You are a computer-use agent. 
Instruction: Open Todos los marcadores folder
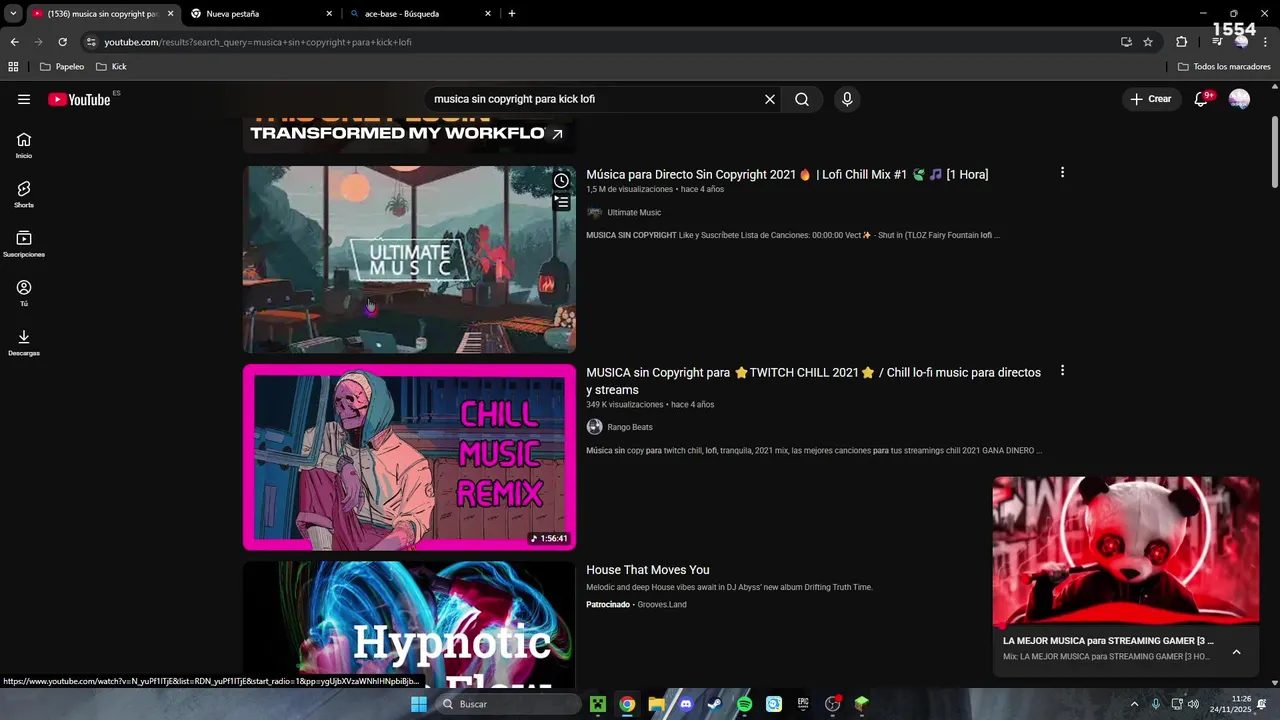pyautogui.click(x=1224, y=67)
